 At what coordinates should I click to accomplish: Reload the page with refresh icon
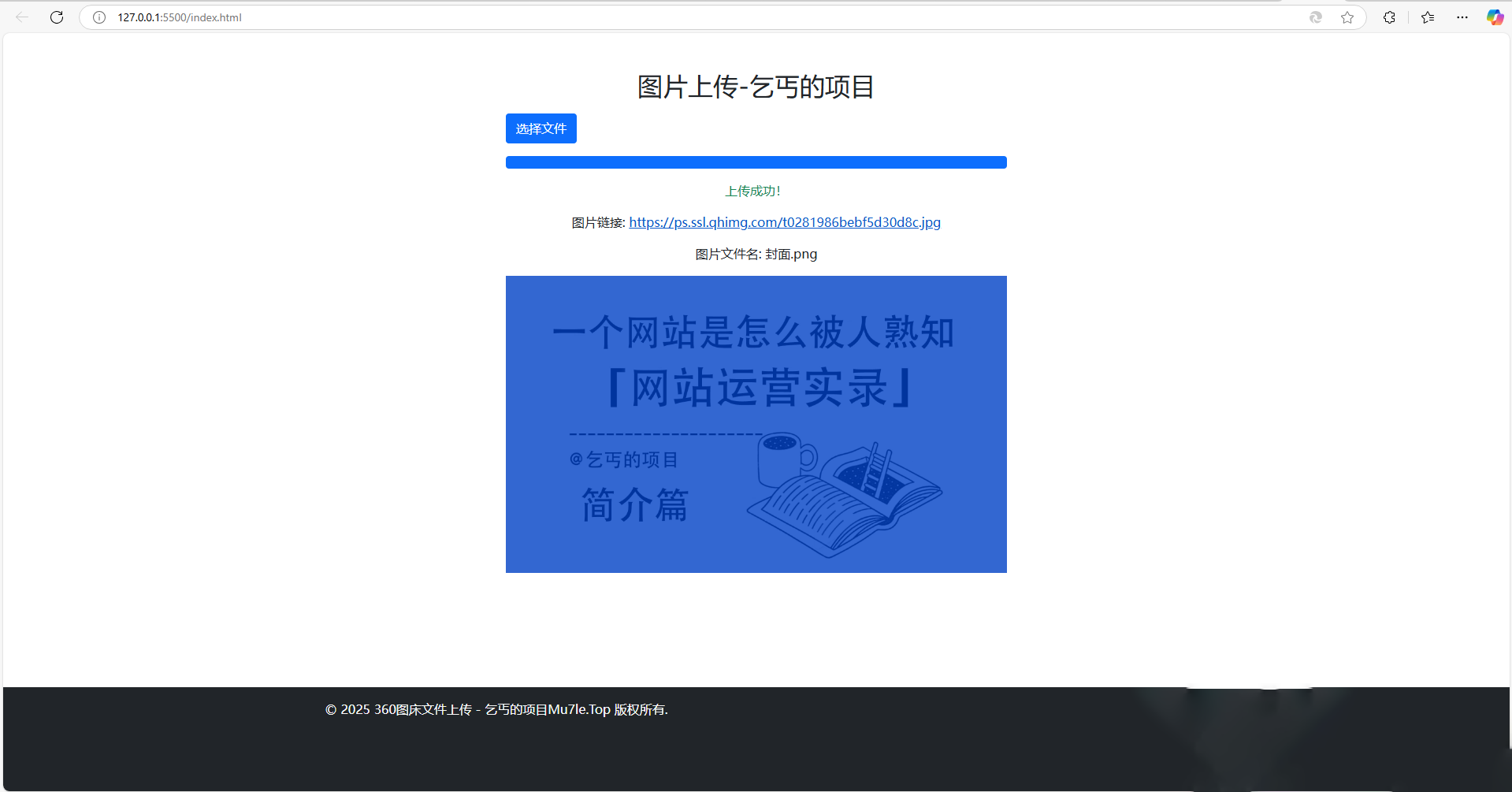[x=57, y=17]
